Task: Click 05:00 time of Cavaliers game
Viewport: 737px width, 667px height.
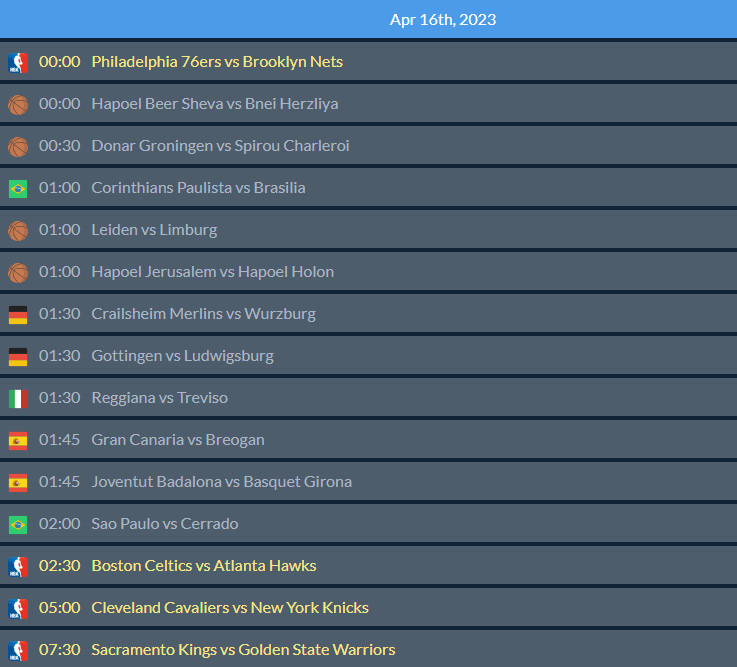Action: 60,607
